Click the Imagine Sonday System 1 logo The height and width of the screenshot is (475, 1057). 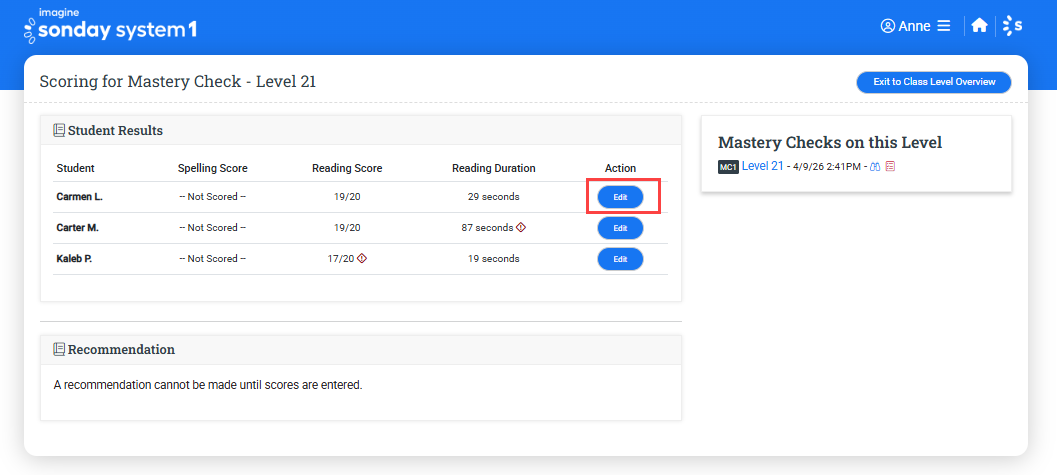point(110,25)
